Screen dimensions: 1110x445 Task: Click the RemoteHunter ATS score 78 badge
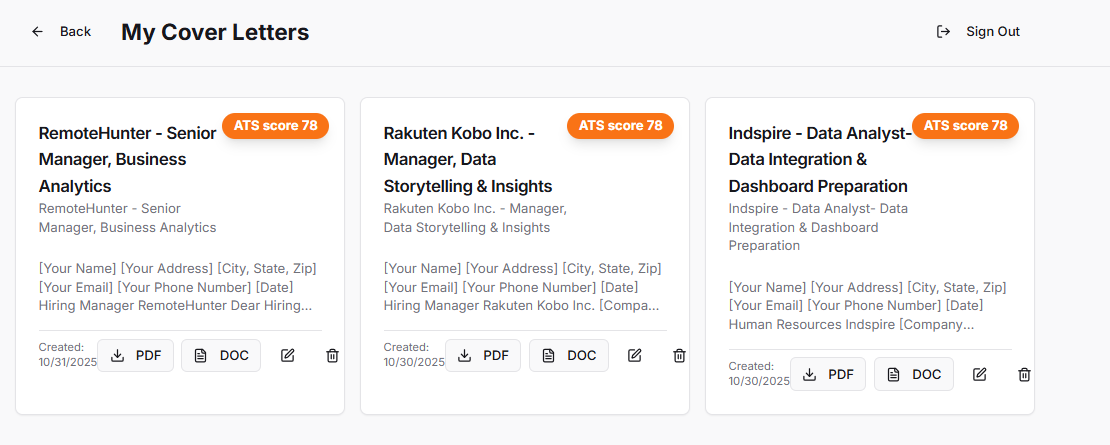pos(275,126)
